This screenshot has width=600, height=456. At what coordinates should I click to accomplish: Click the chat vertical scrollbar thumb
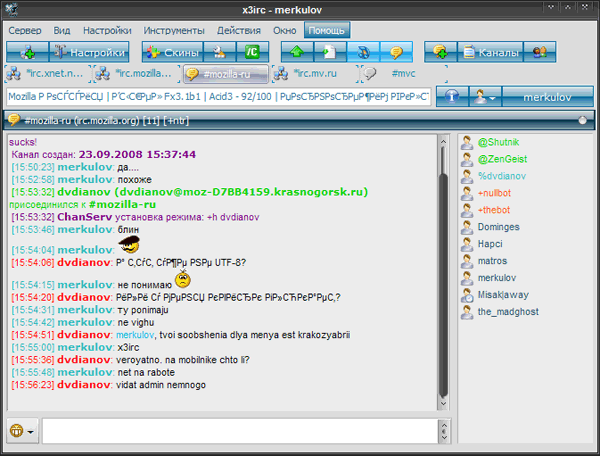pyautogui.click(x=443, y=285)
